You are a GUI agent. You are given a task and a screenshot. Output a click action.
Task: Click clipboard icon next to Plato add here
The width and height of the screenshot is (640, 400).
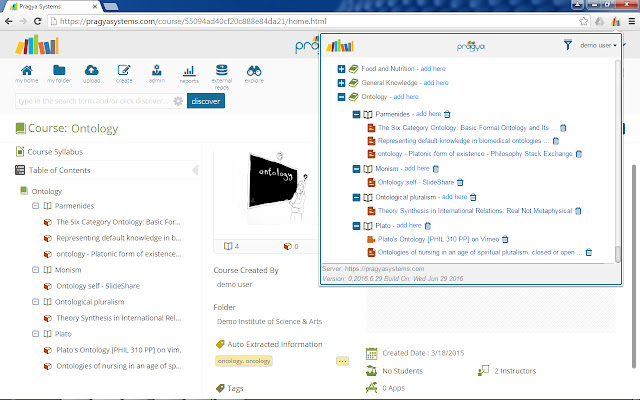(x=428, y=226)
